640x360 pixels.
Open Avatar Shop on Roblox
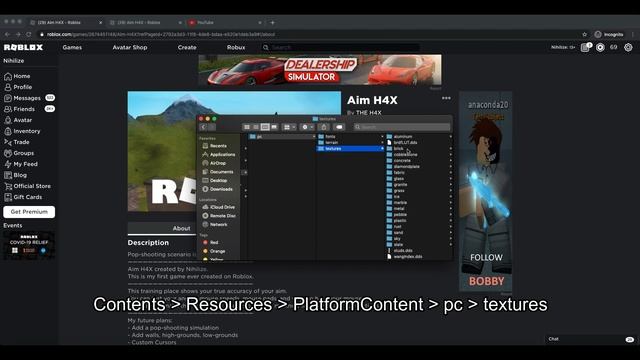click(x=130, y=47)
